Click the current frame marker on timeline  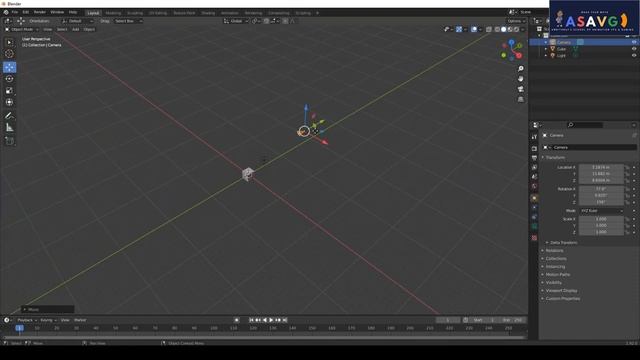click(19, 328)
